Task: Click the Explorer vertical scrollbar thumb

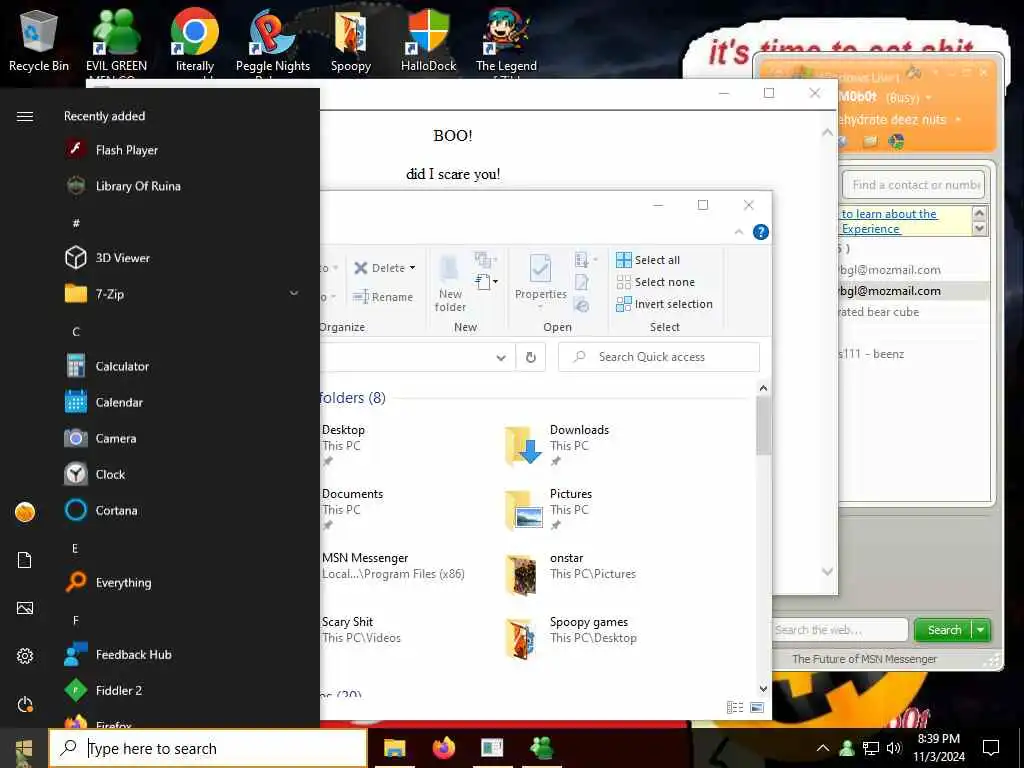Action: 763,426
